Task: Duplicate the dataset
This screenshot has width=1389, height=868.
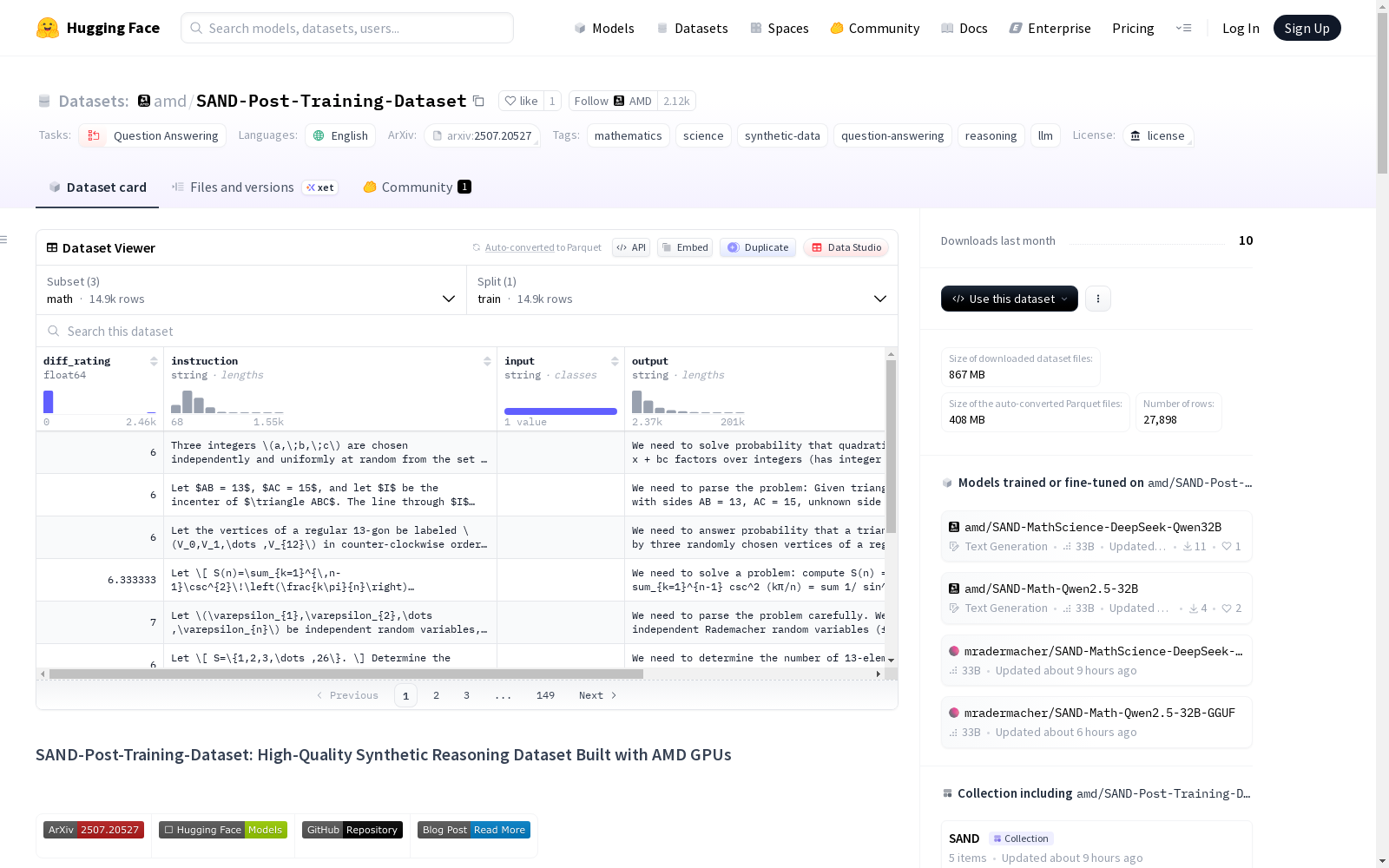Action: (x=758, y=247)
